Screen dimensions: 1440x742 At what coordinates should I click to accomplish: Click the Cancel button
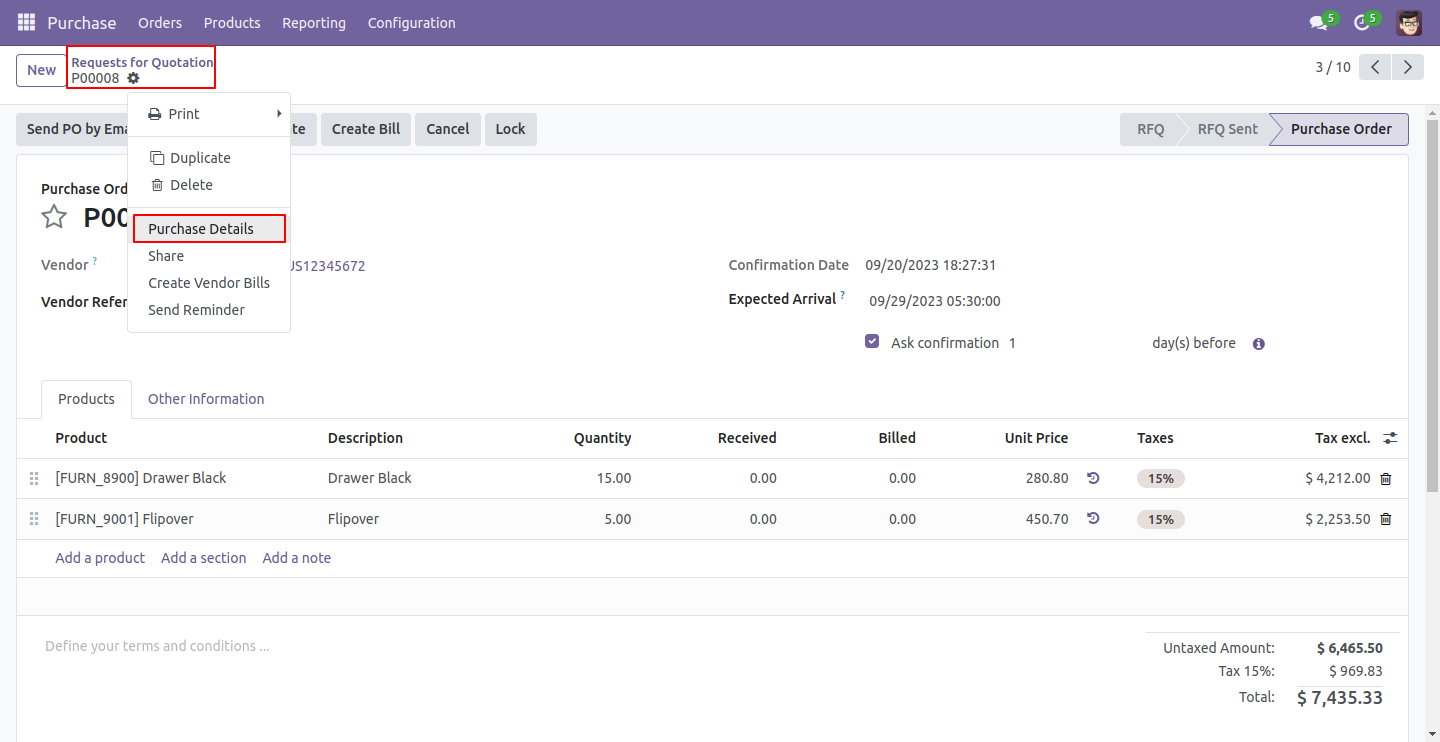[x=448, y=129]
